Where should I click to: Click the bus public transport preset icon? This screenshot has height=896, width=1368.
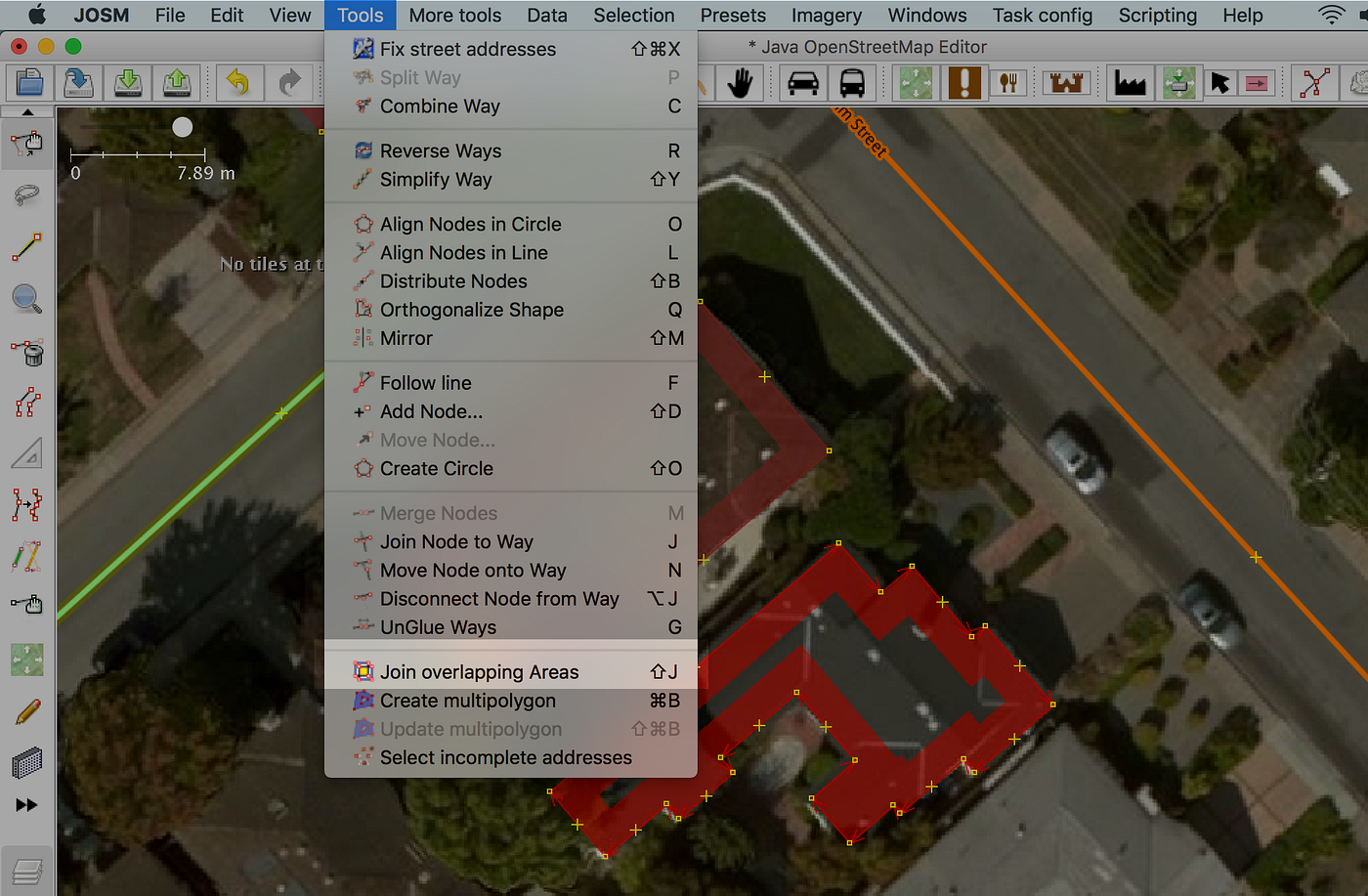(x=851, y=83)
